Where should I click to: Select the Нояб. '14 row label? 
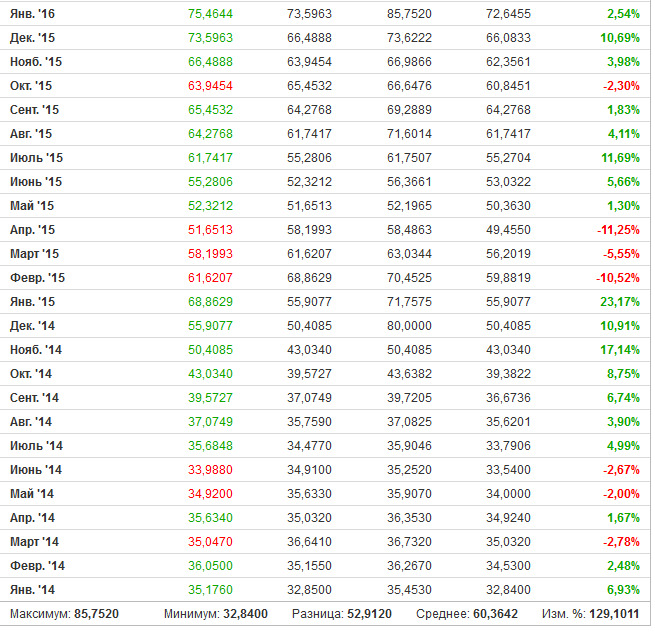(x=36, y=350)
